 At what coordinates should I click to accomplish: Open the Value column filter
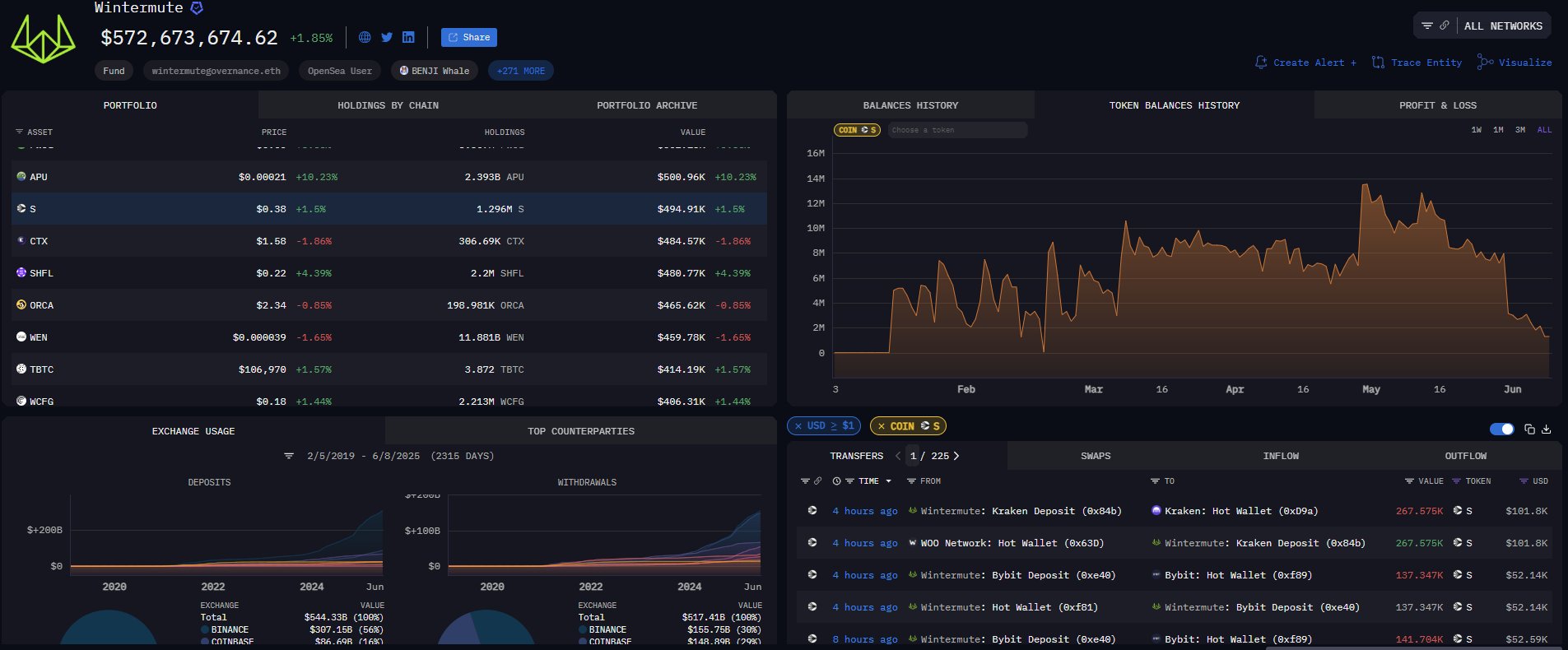click(x=1409, y=481)
